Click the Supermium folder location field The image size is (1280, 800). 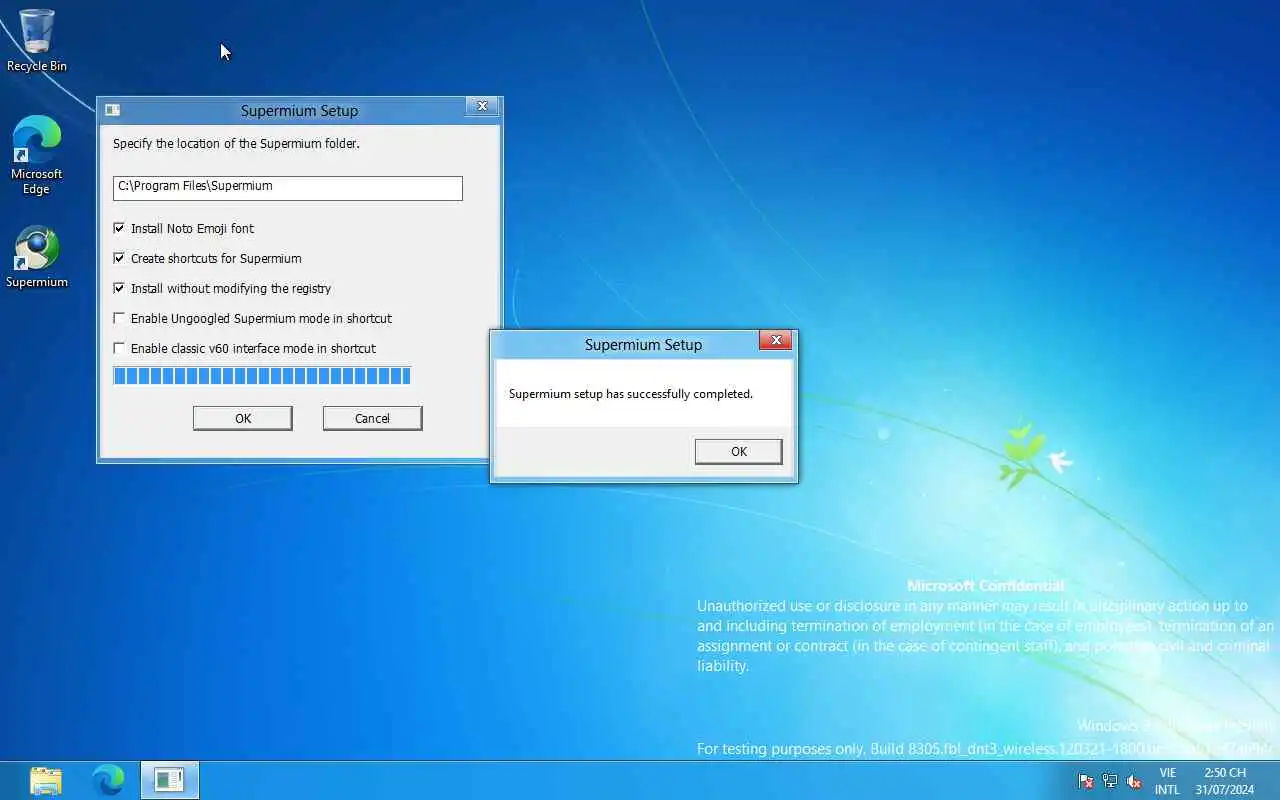tap(288, 187)
